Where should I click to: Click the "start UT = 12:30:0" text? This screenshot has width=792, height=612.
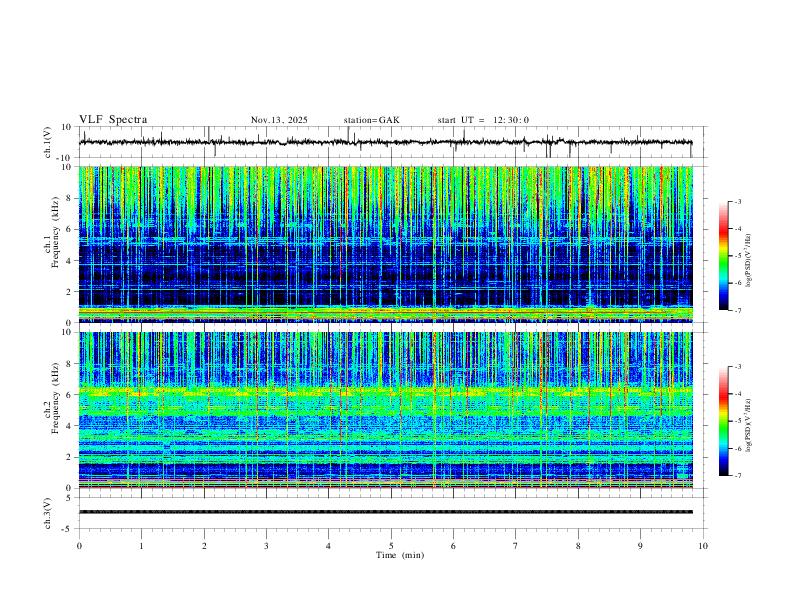pyautogui.click(x=483, y=120)
